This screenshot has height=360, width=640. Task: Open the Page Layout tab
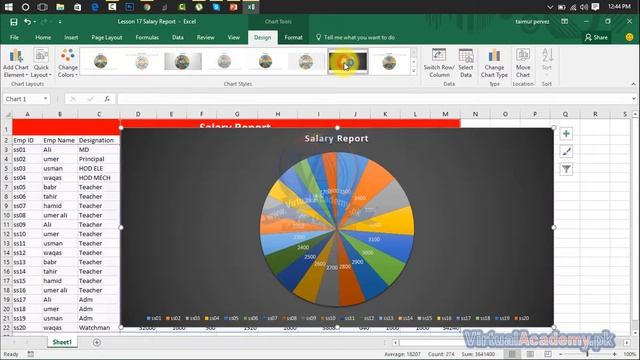[x=107, y=37]
